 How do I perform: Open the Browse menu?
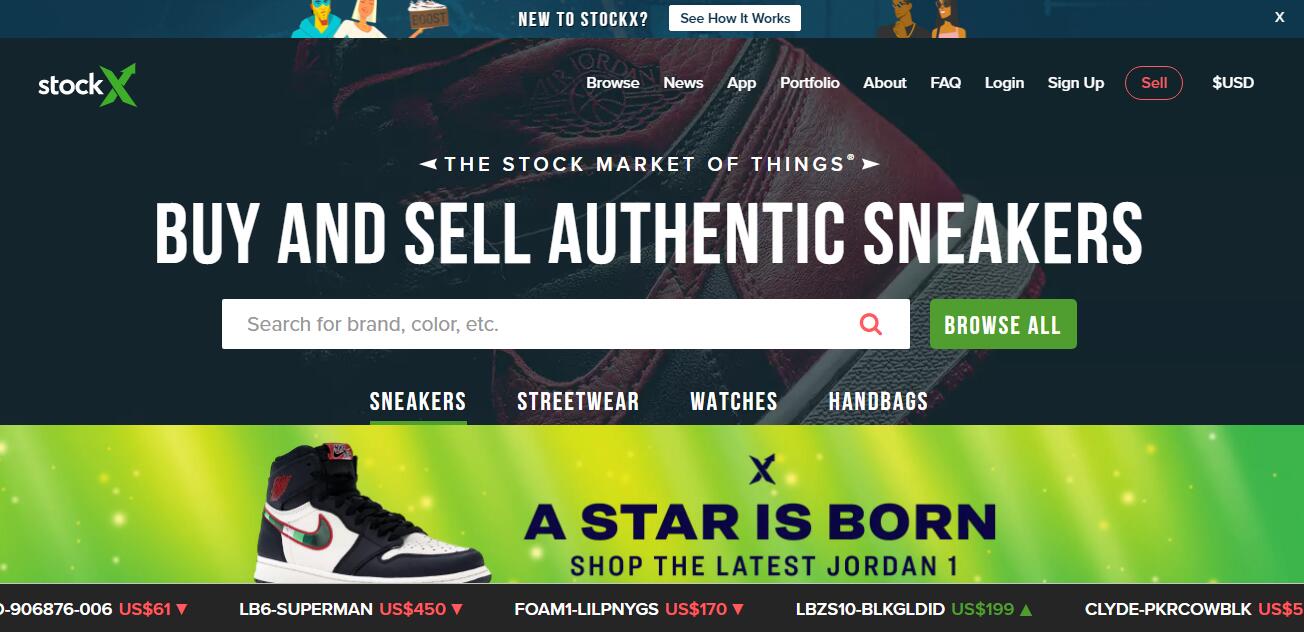click(613, 83)
